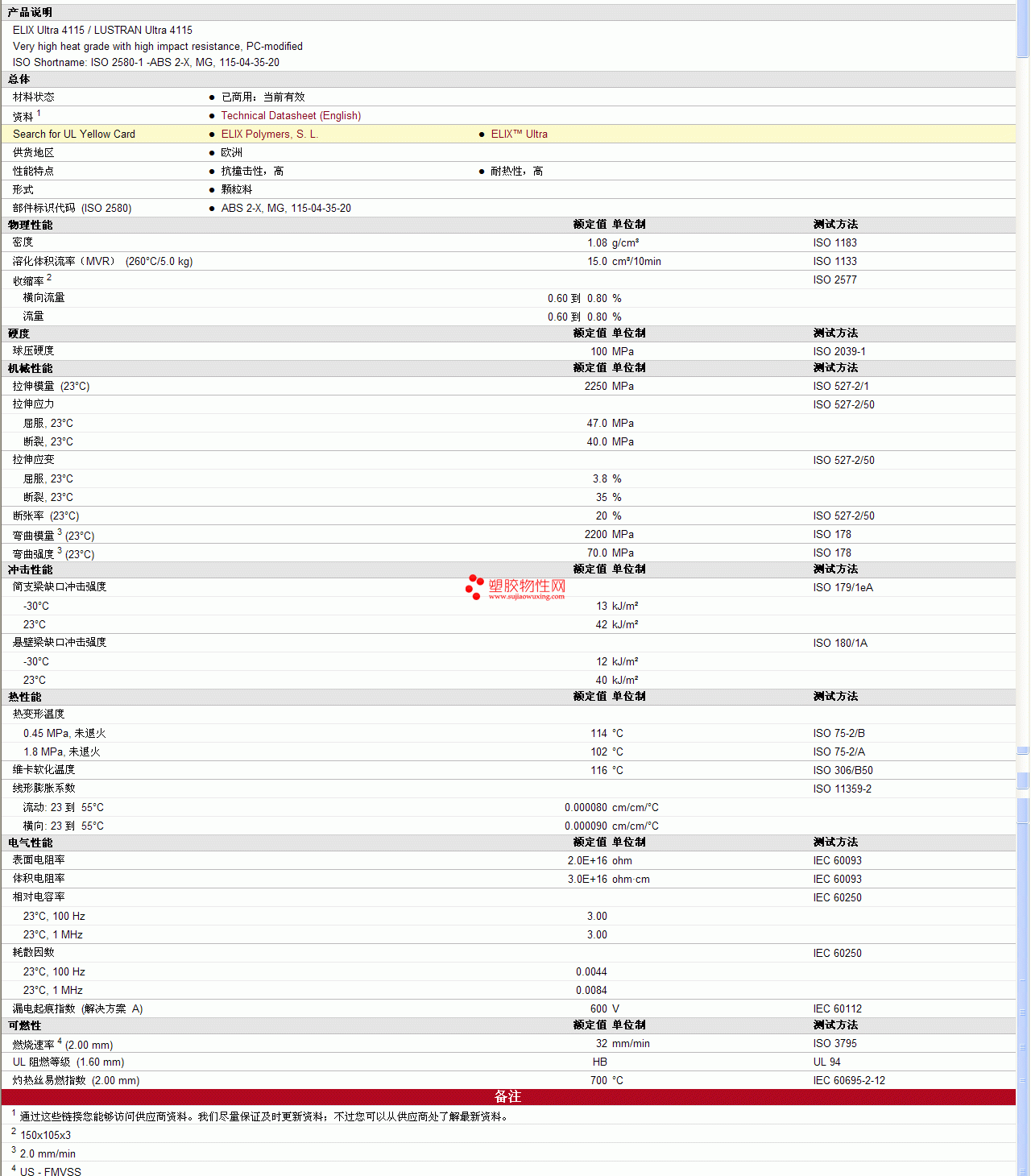The image size is (1031, 1176).
Task: Select the '简支梁缺口冲击强度' row label
Action: [x=60, y=587]
